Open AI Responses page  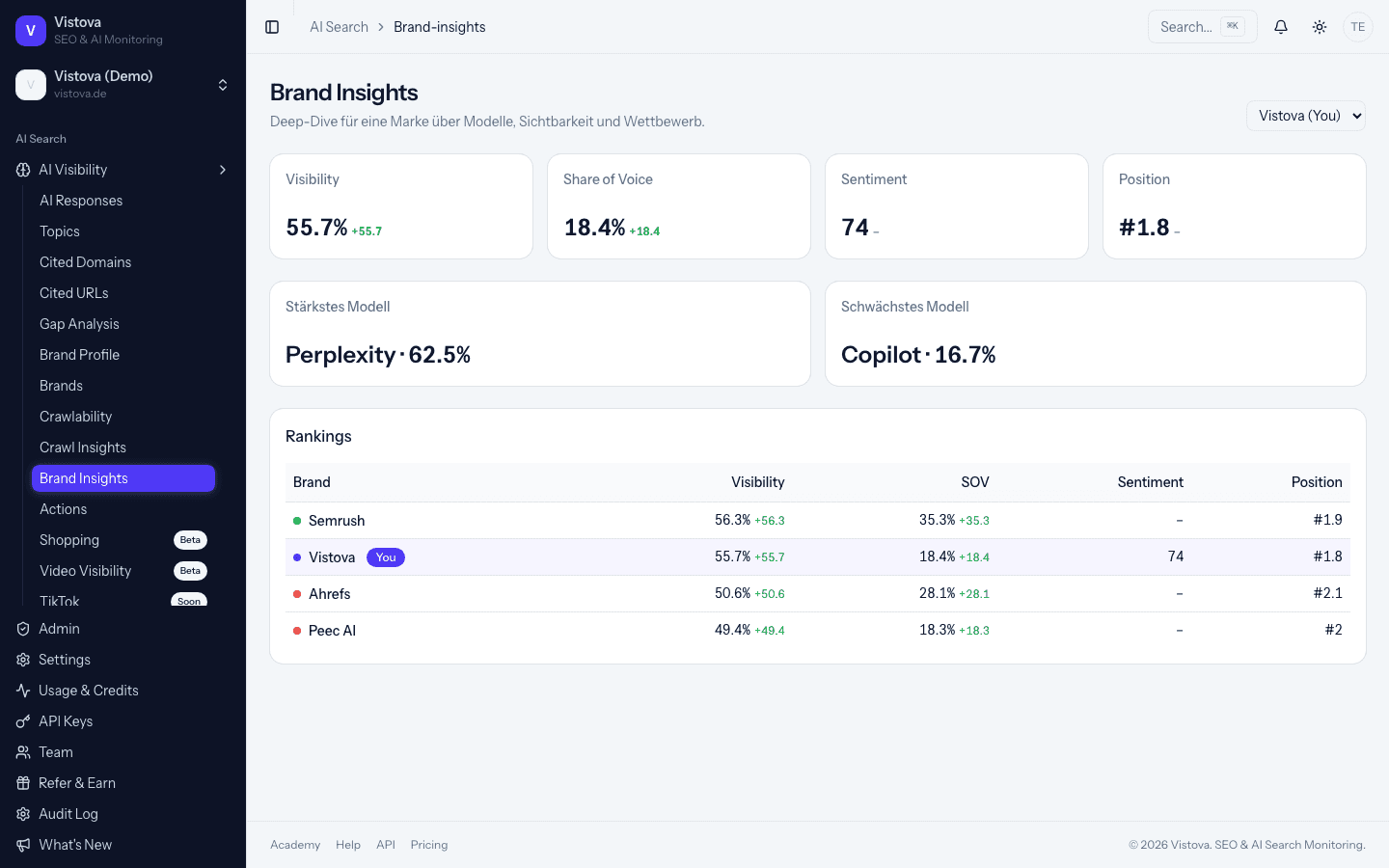click(123, 201)
